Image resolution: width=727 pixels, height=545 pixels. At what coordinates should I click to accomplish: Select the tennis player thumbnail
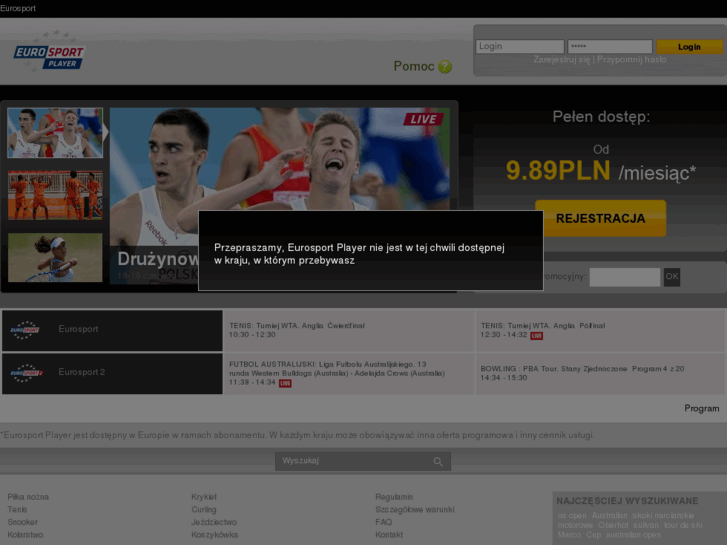[x=55, y=257]
